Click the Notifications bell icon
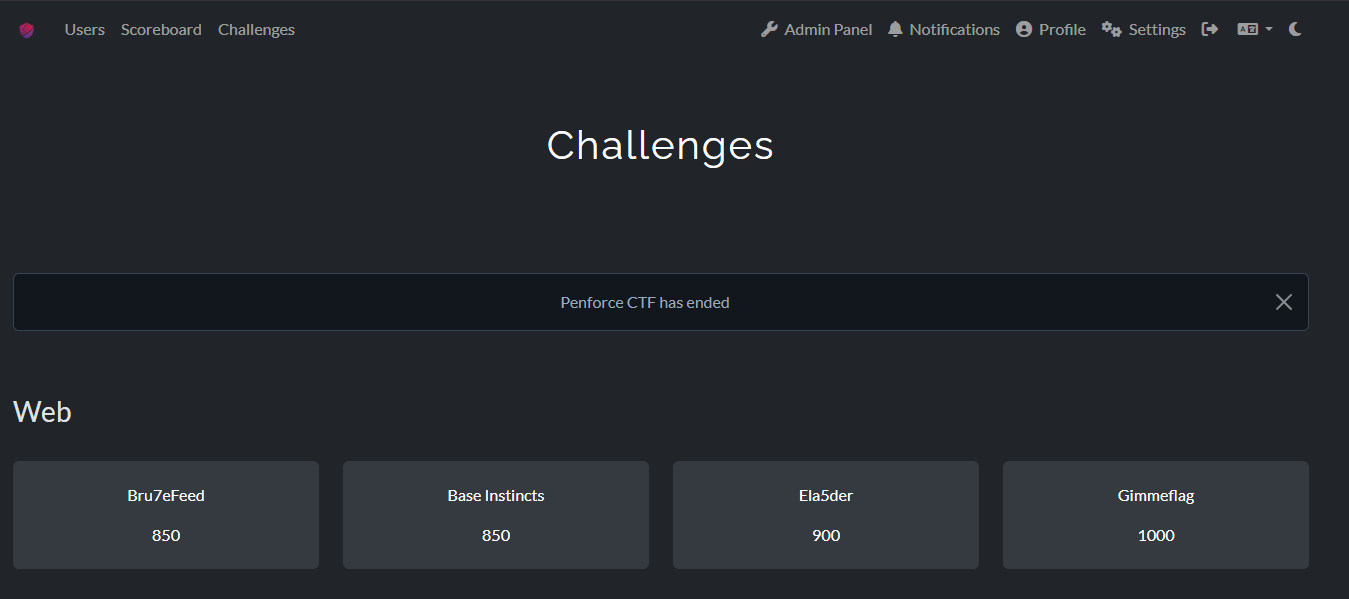This screenshot has height=599, width=1349. (895, 29)
